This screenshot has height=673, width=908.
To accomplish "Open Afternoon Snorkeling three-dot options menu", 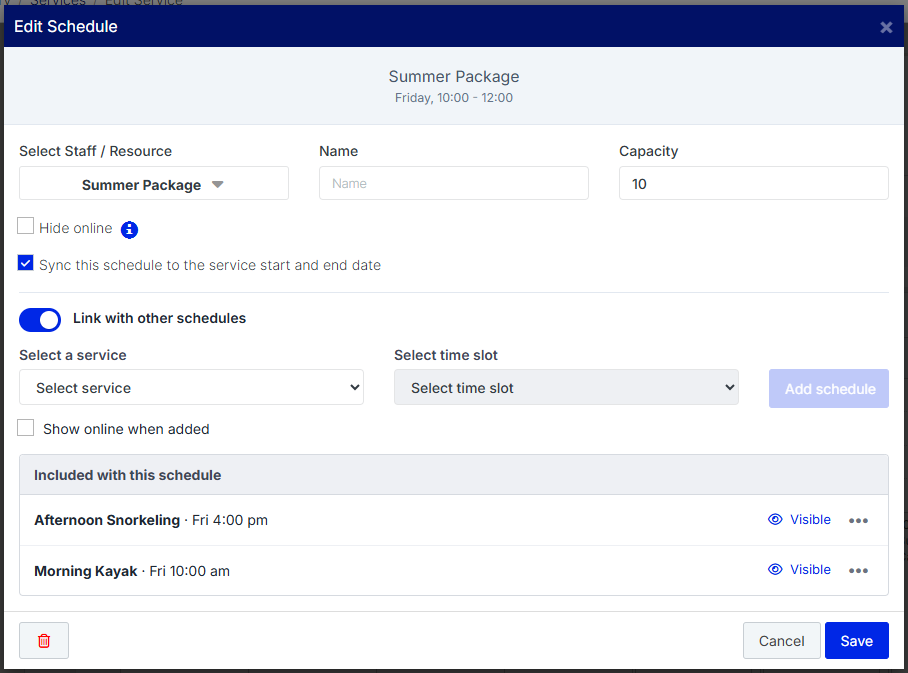I will click(858, 521).
